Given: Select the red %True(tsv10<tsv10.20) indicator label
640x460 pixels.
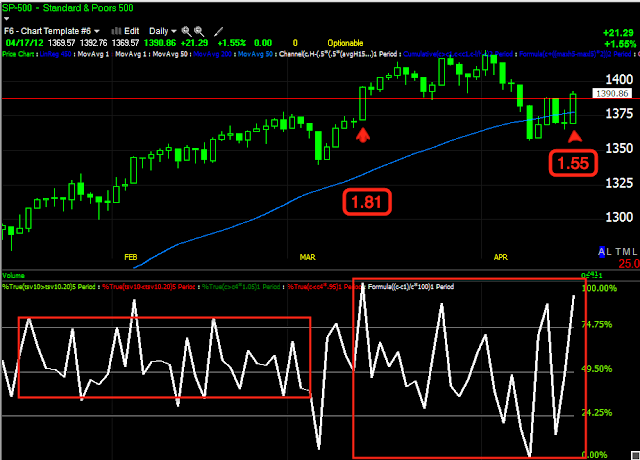Looking at the screenshot, I should pos(149,287).
